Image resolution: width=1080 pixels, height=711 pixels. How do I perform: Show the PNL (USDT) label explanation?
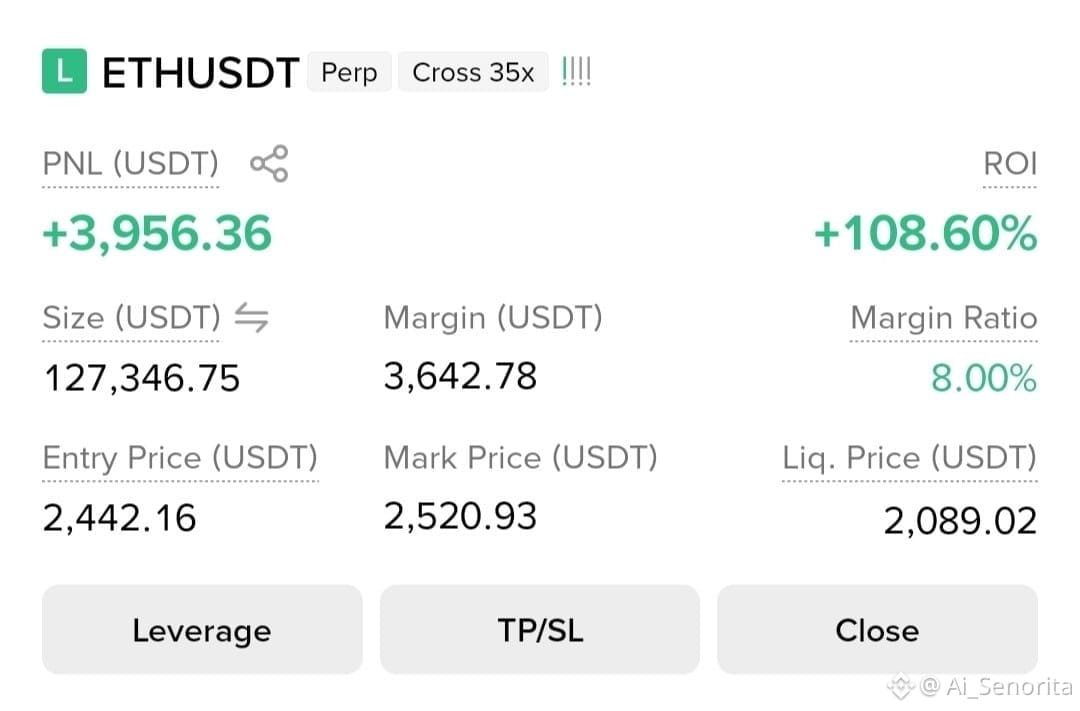point(130,164)
